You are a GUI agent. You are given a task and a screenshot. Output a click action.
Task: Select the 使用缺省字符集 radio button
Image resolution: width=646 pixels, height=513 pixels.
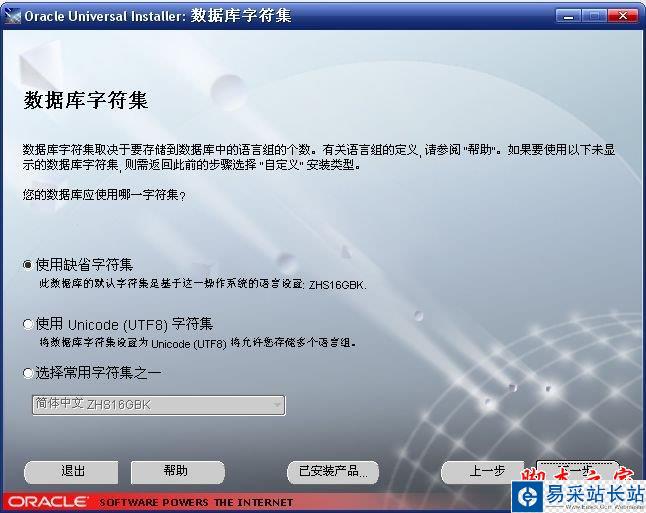[28, 265]
